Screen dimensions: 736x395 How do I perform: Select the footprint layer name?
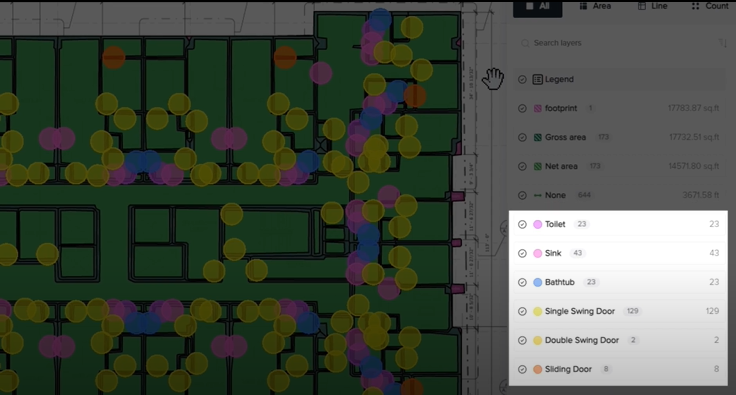(x=561, y=108)
